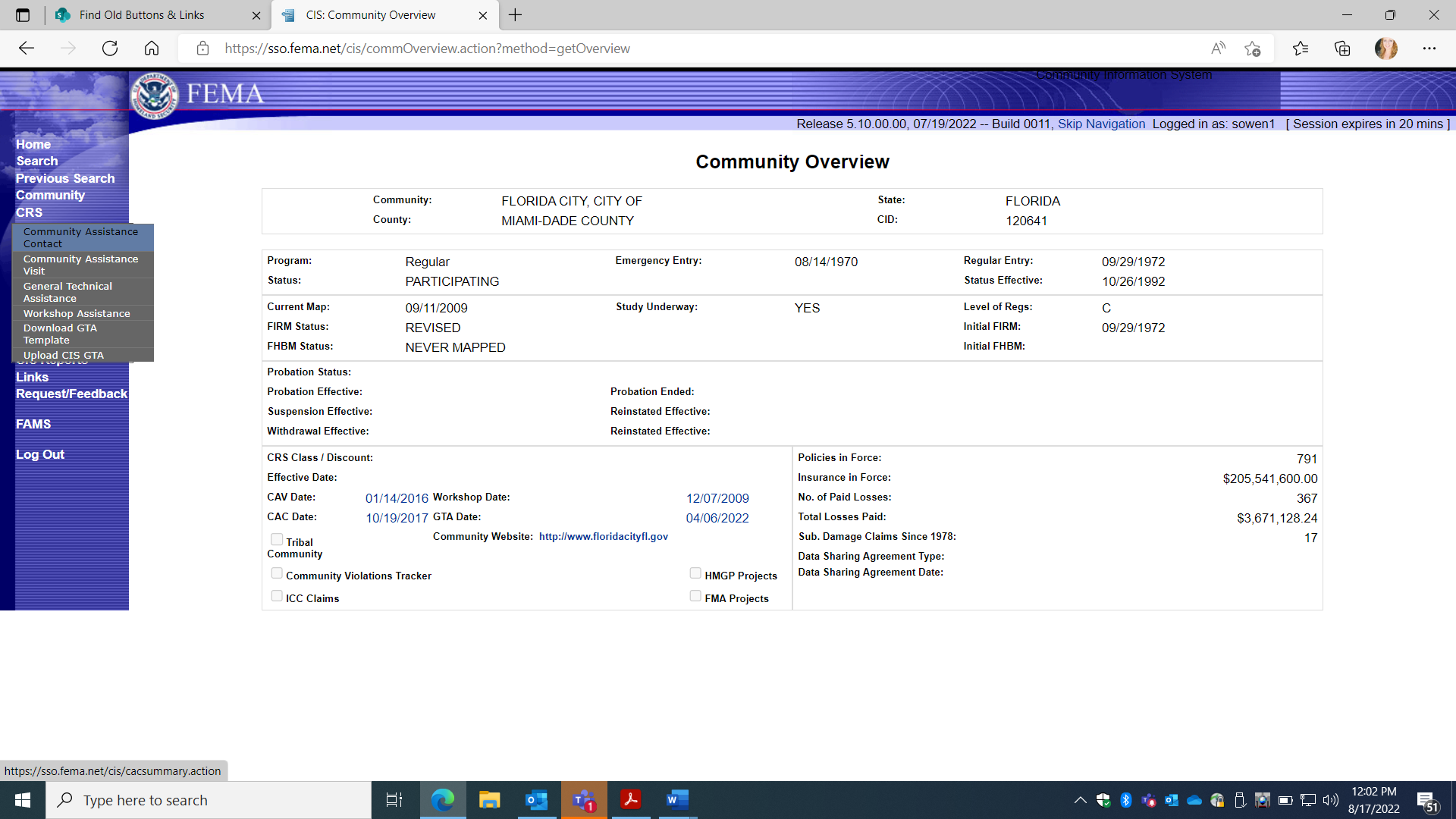The width and height of the screenshot is (1456, 819).
Task: Click the Windows taskbar search box
Action: pos(209,800)
